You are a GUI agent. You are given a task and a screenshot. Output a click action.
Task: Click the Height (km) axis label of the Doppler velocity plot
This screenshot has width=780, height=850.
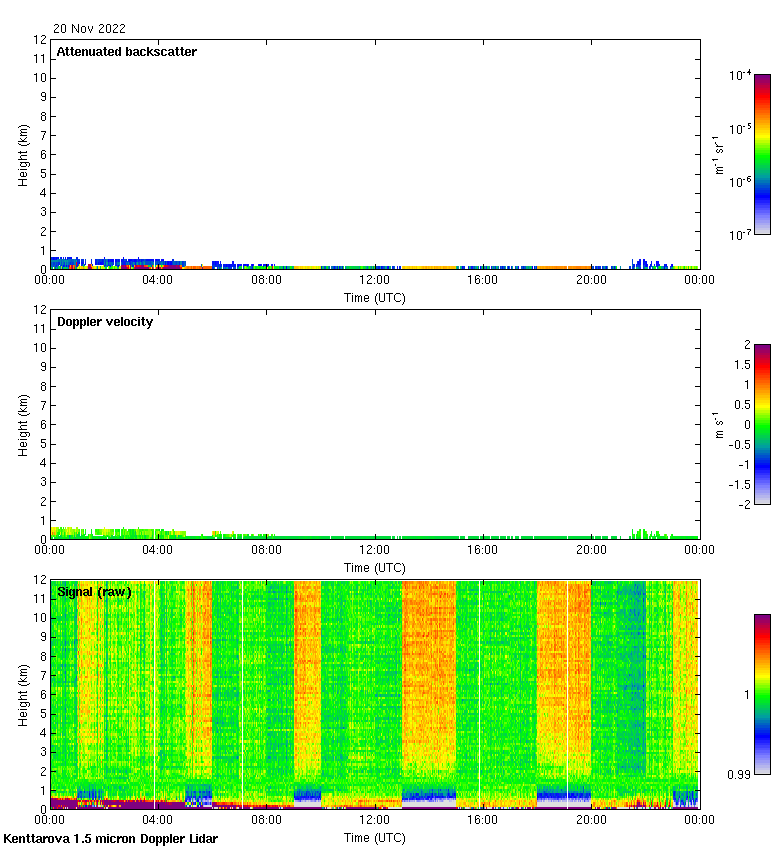pos(23,424)
